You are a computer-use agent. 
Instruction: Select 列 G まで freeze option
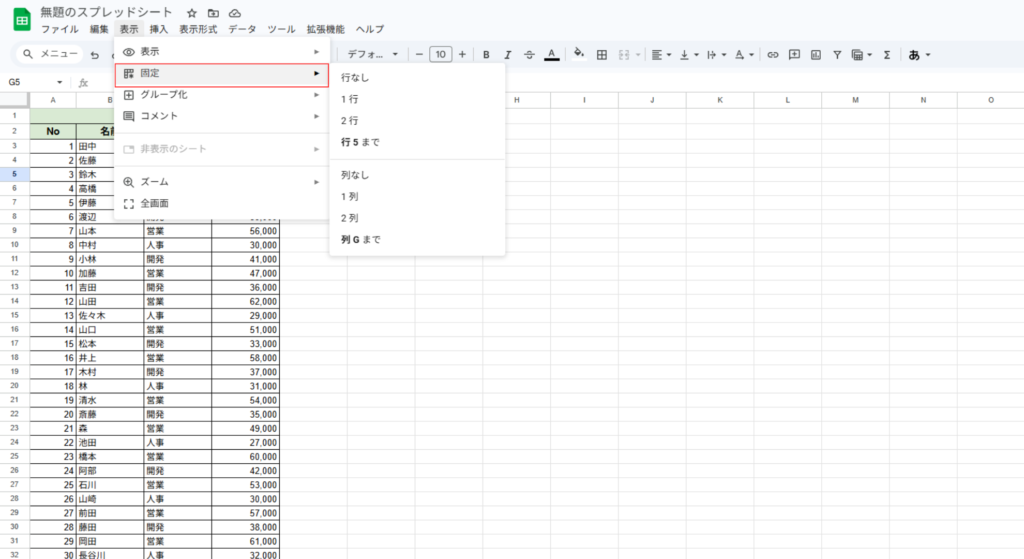click(360, 240)
